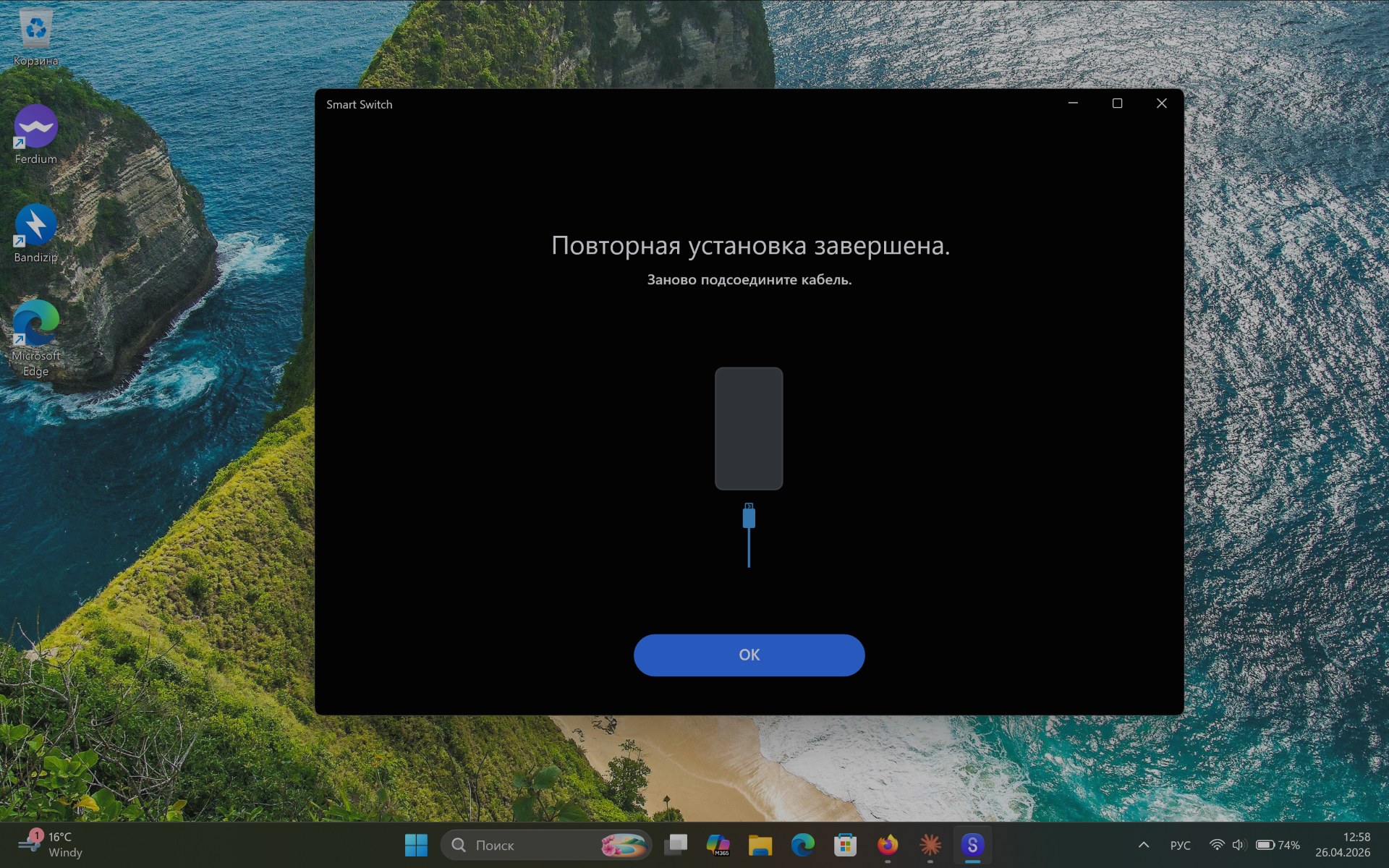
Task: Open orange starburst app in taskbar
Action: point(930,845)
